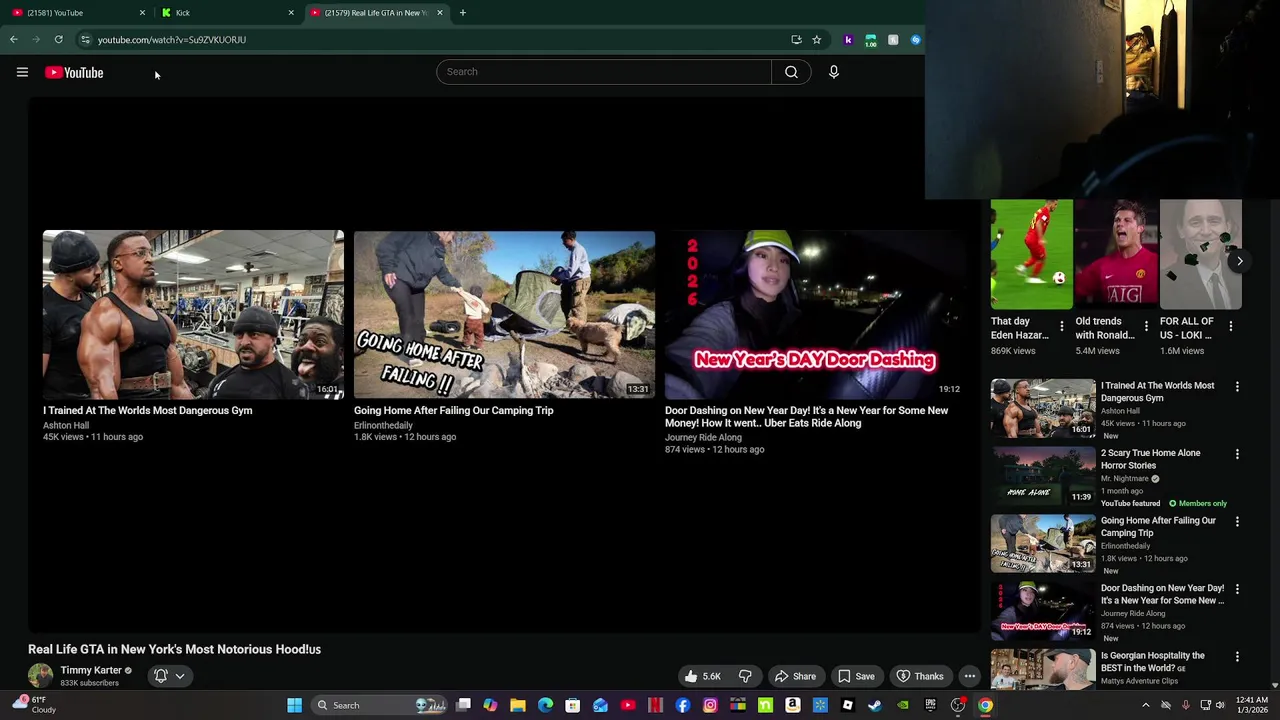View site information icon in address bar
The image size is (1280, 720).
(x=85, y=39)
